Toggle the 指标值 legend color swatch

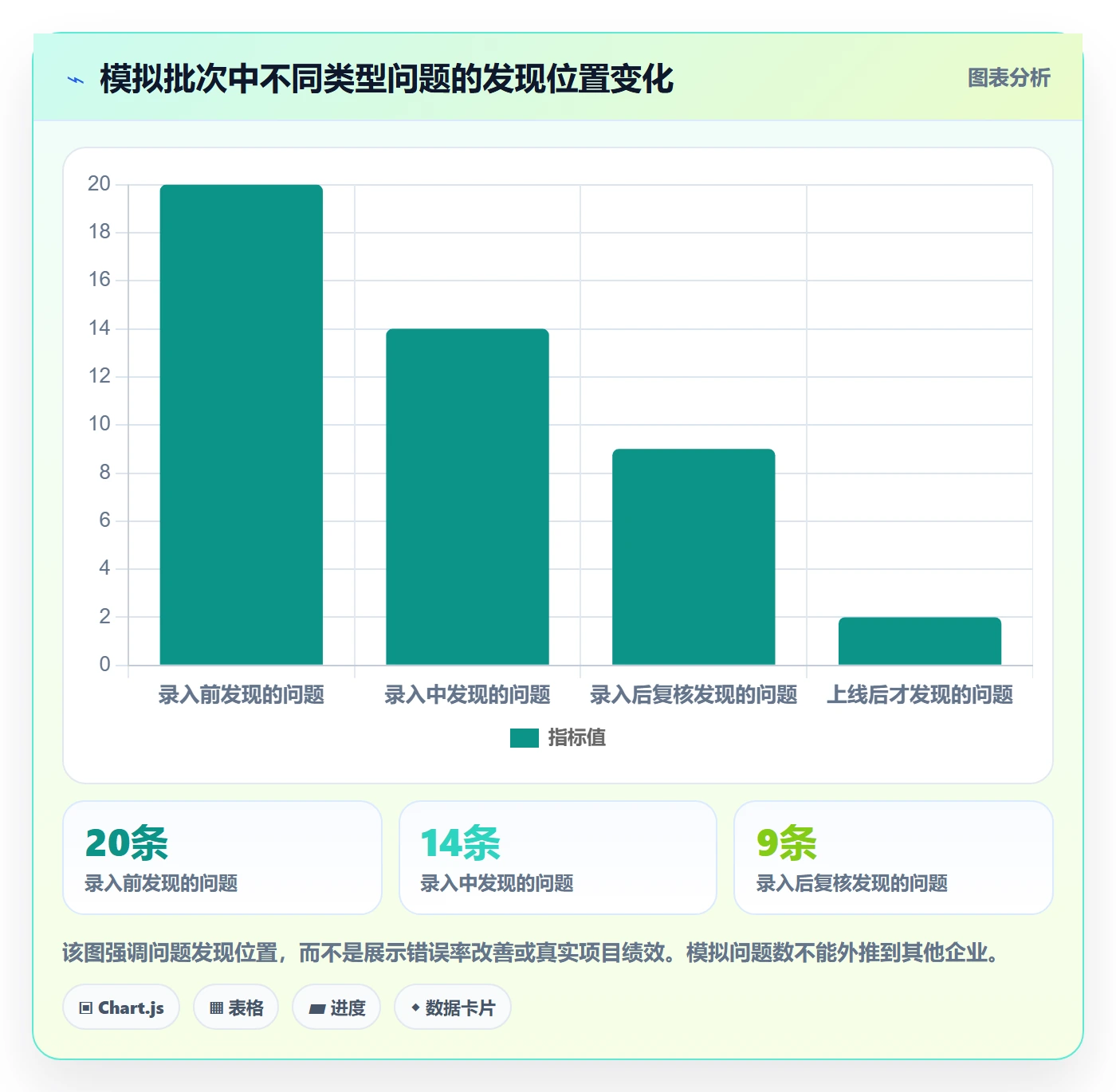tap(525, 738)
